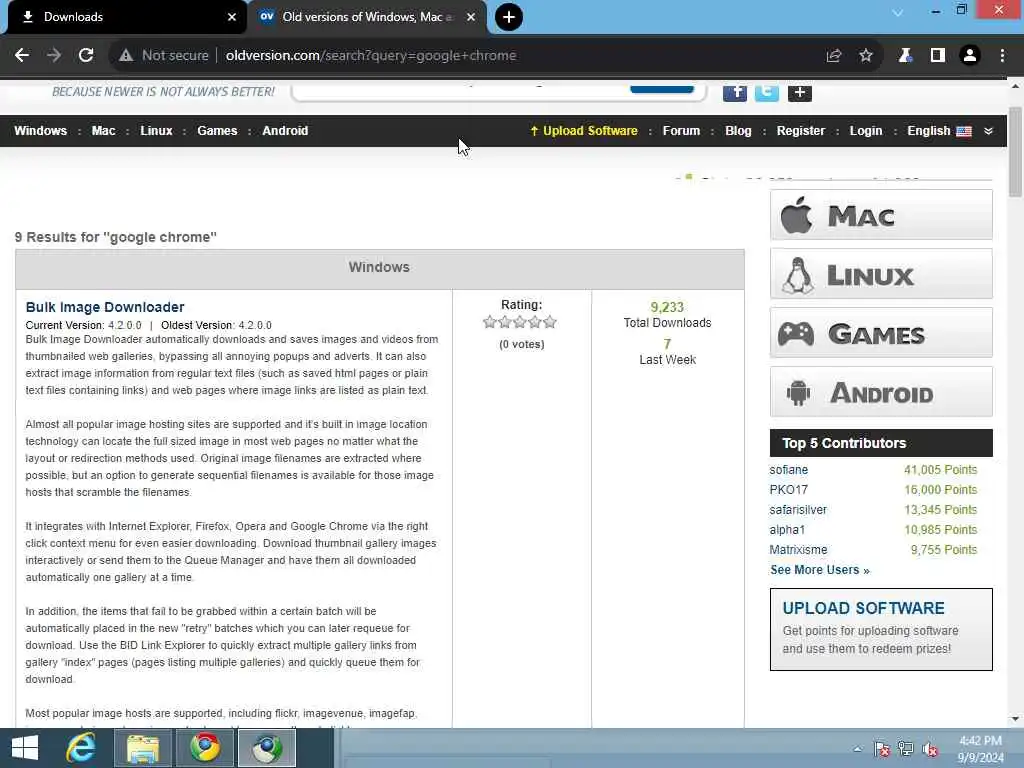
Task: Open Google Chrome from taskbar
Action: (x=205, y=748)
